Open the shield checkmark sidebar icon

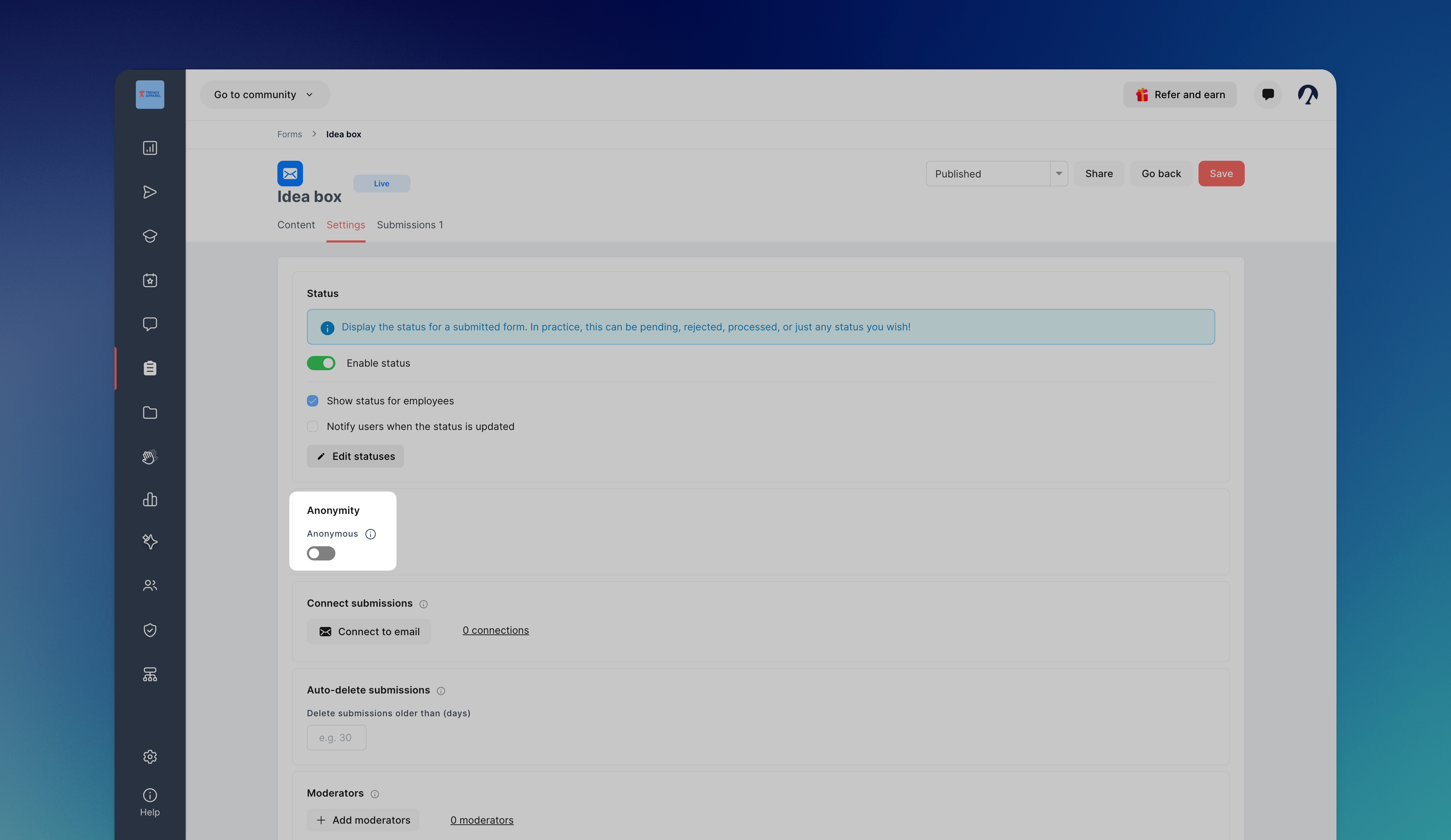[x=150, y=630]
